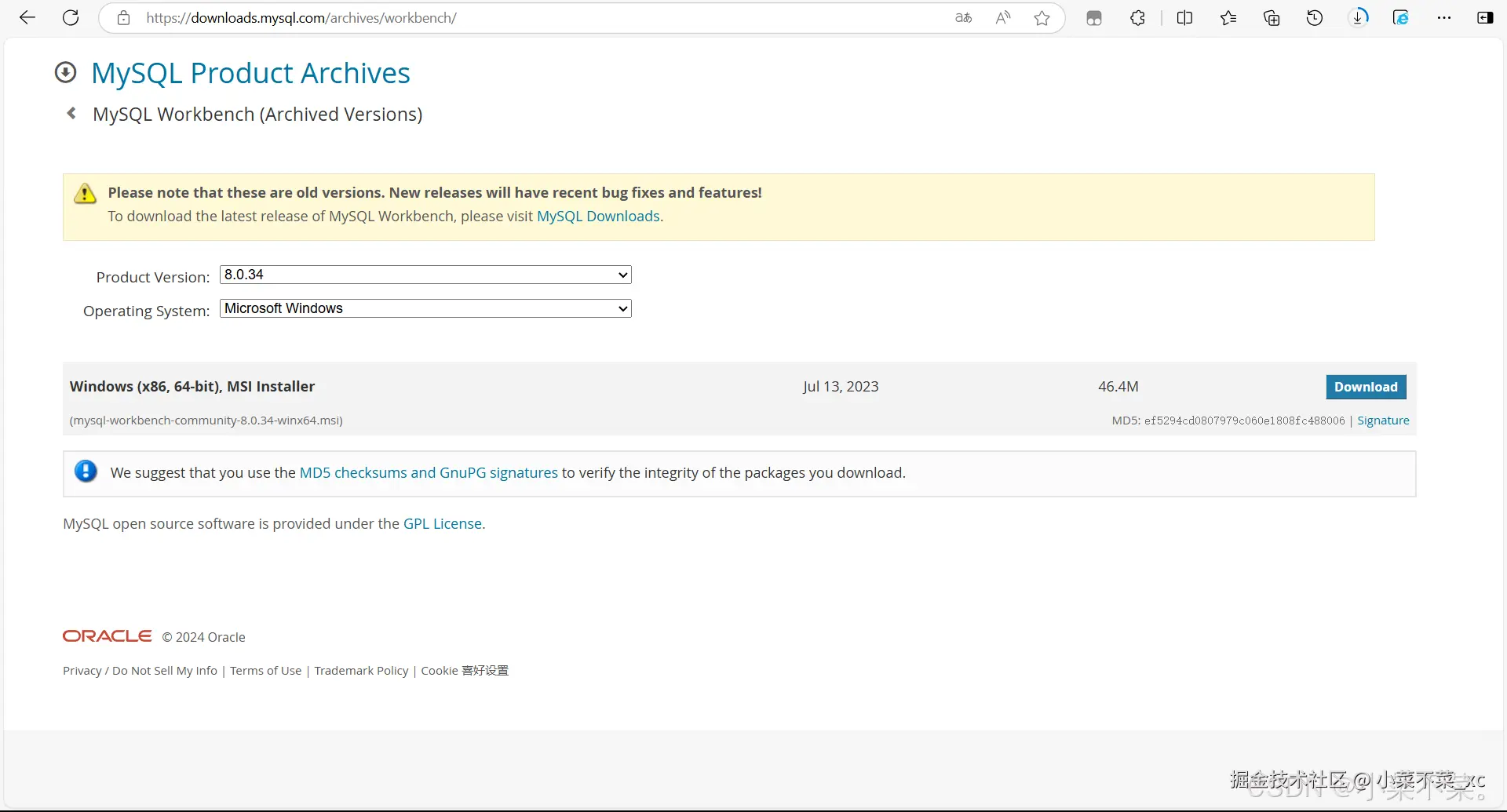Click the Jul 13, 2023 release date
The image size is (1507, 812).
pyautogui.click(x=841, y=387)
